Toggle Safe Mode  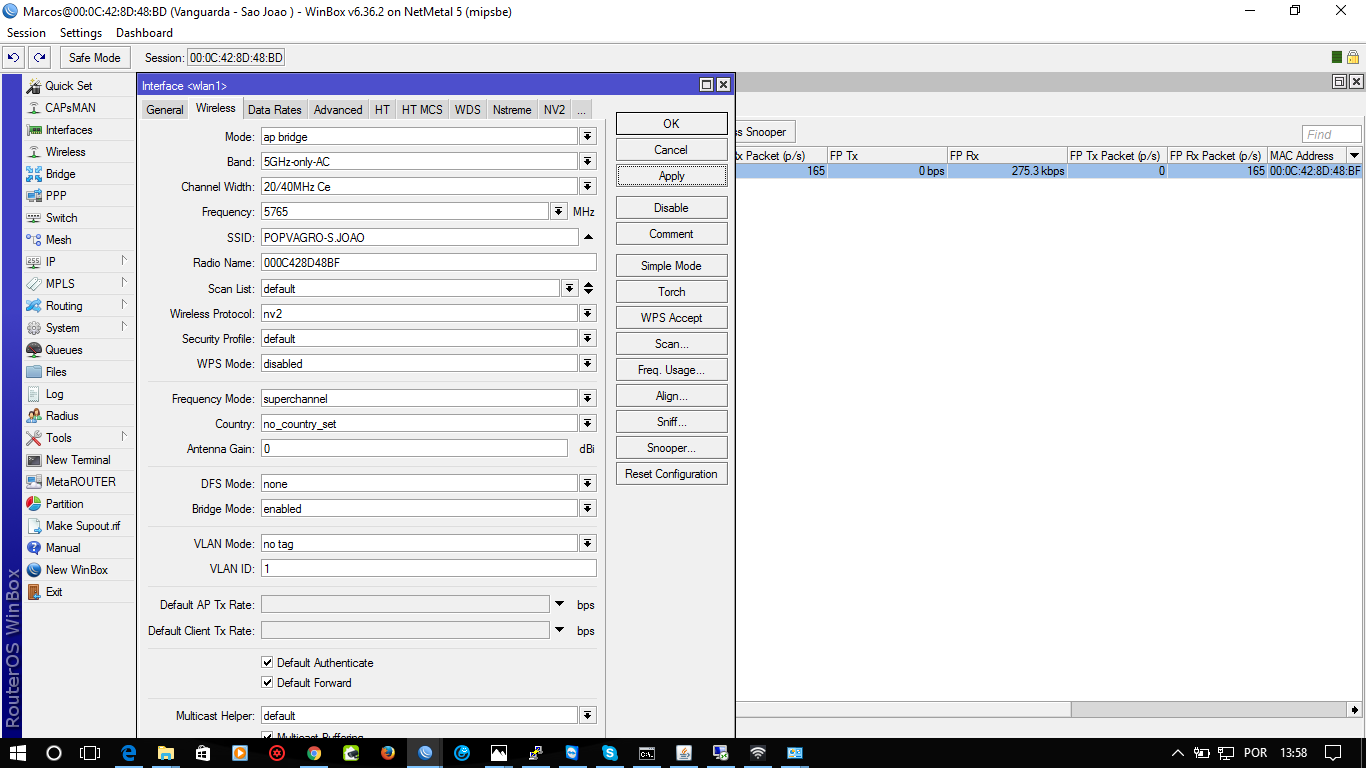click(94, 58)
